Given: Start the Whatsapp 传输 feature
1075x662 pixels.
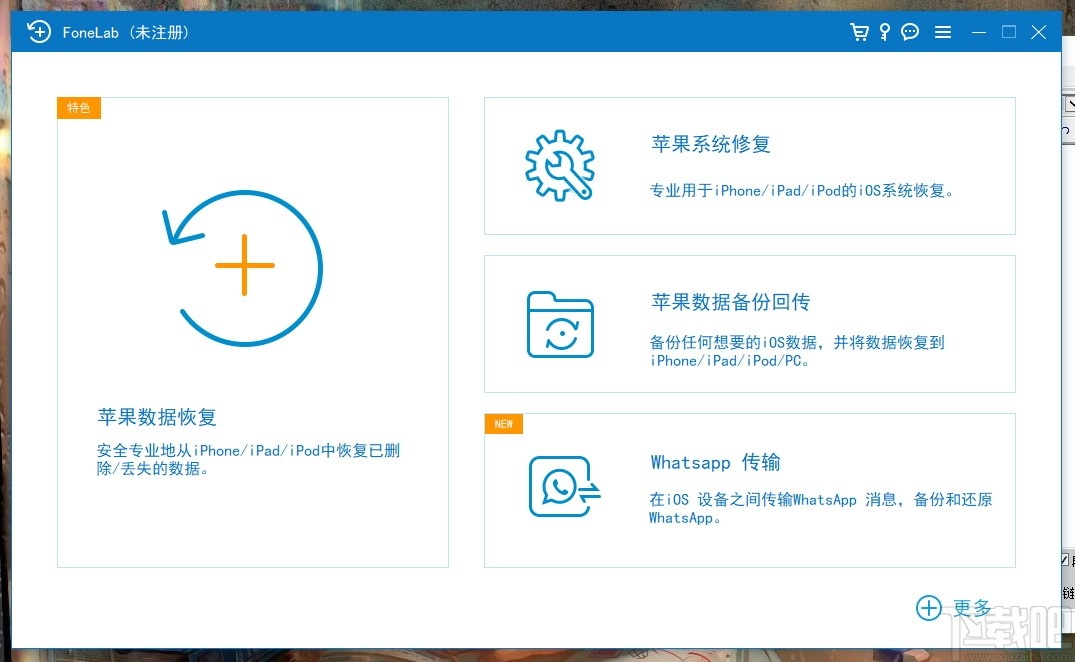Looking at the screenshot, I should click(749, 489).
